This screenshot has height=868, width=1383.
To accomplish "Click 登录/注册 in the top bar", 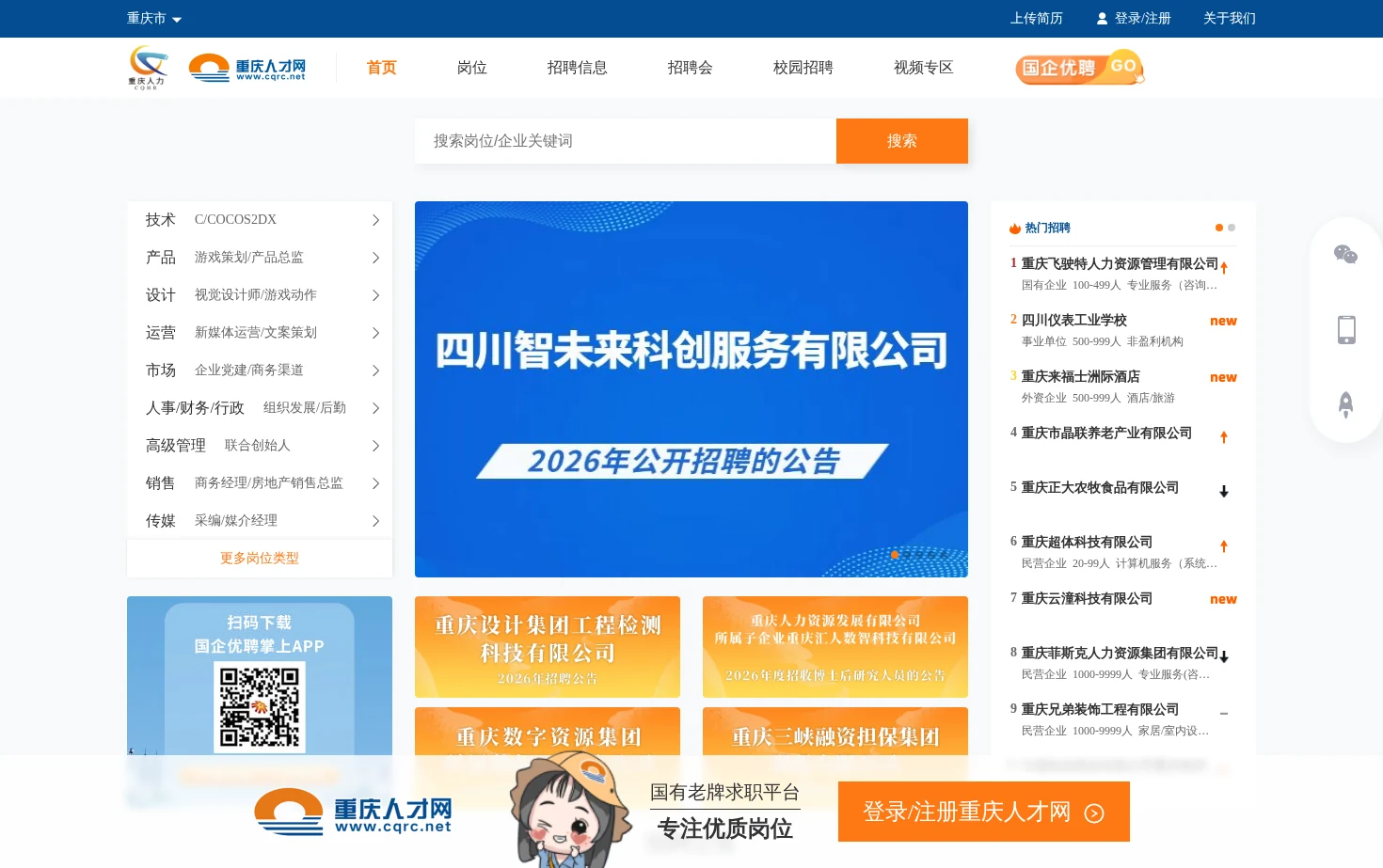I will (x=1142, y=19).
